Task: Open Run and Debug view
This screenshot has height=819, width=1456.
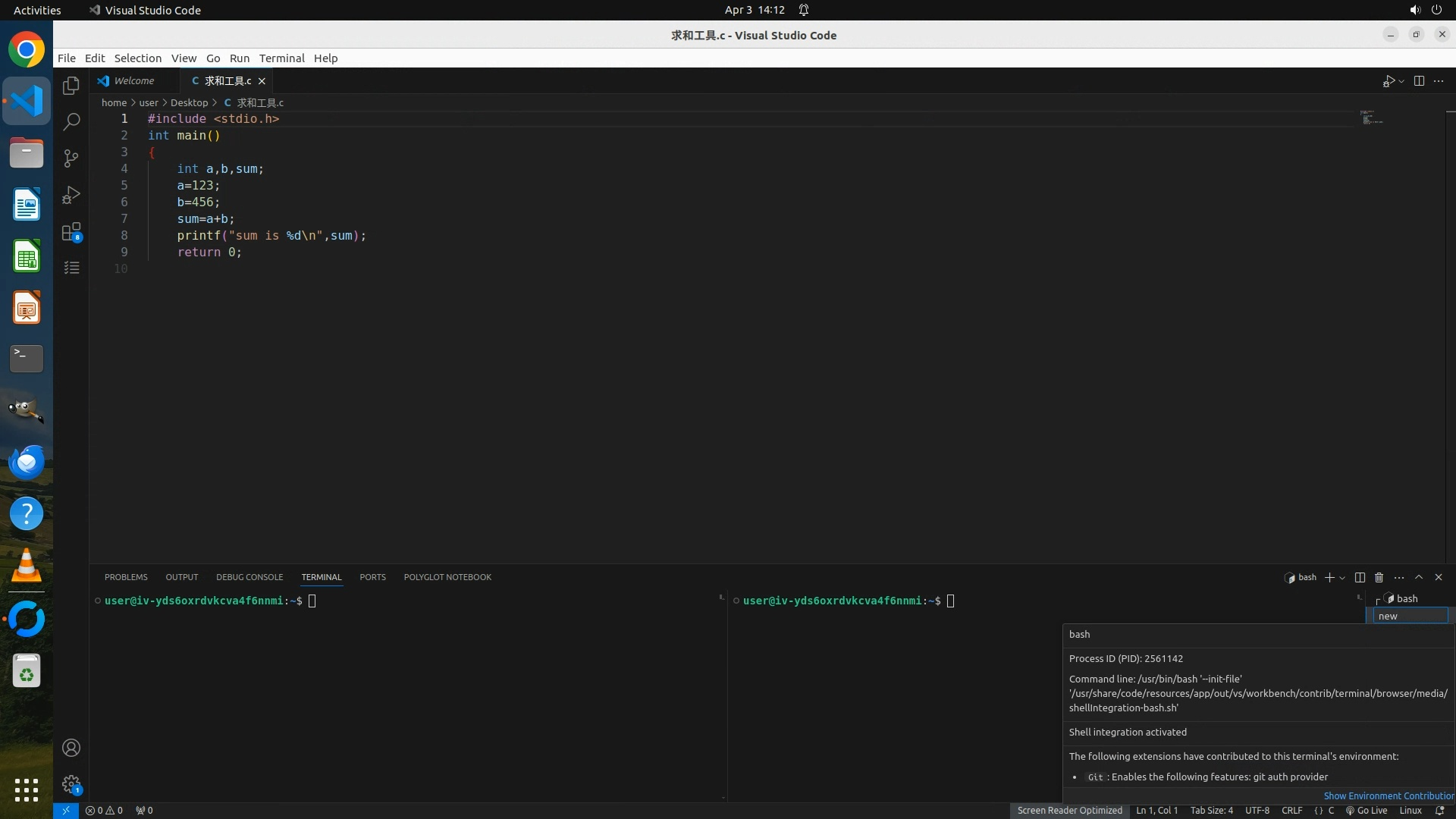Action: click(71, 195)
